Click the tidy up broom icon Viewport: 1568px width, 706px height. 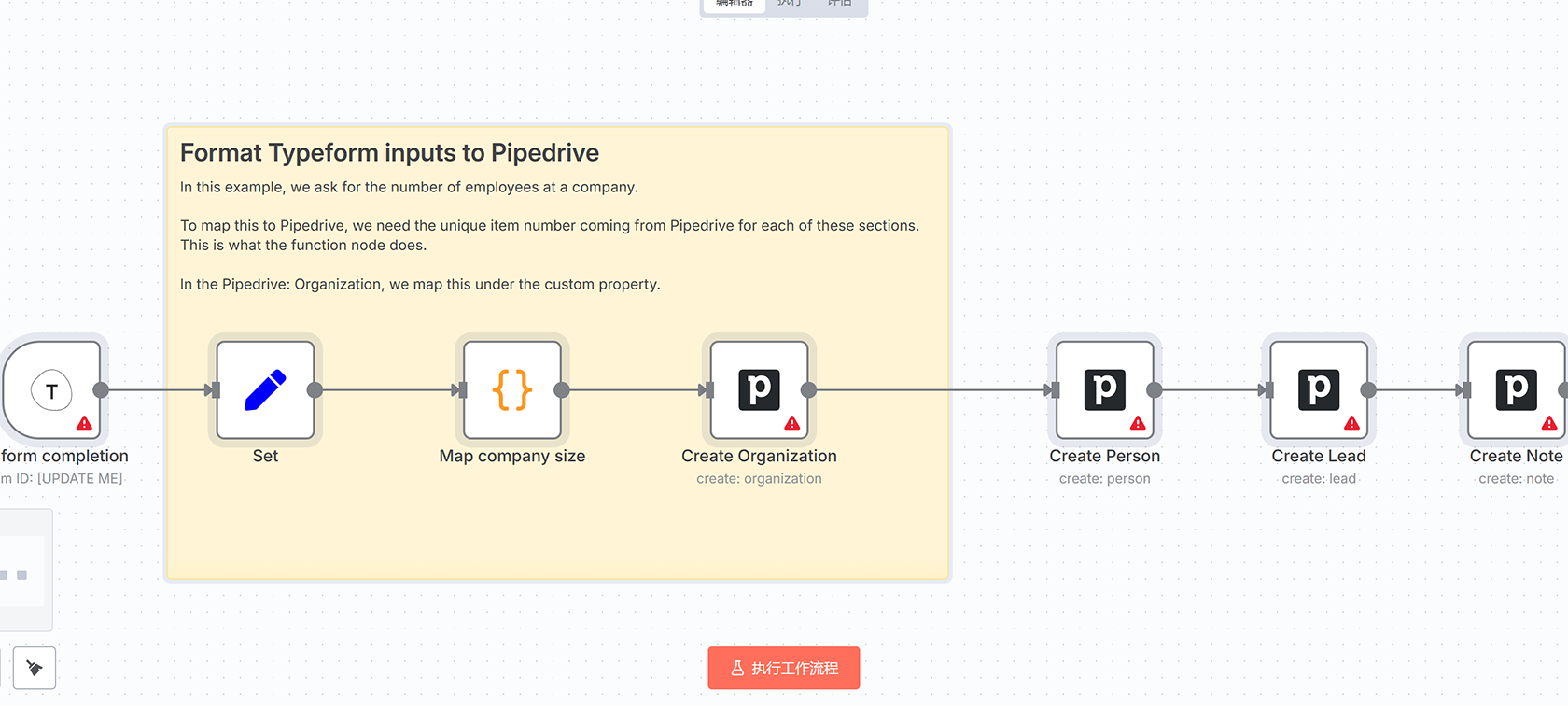coord(35,668)
